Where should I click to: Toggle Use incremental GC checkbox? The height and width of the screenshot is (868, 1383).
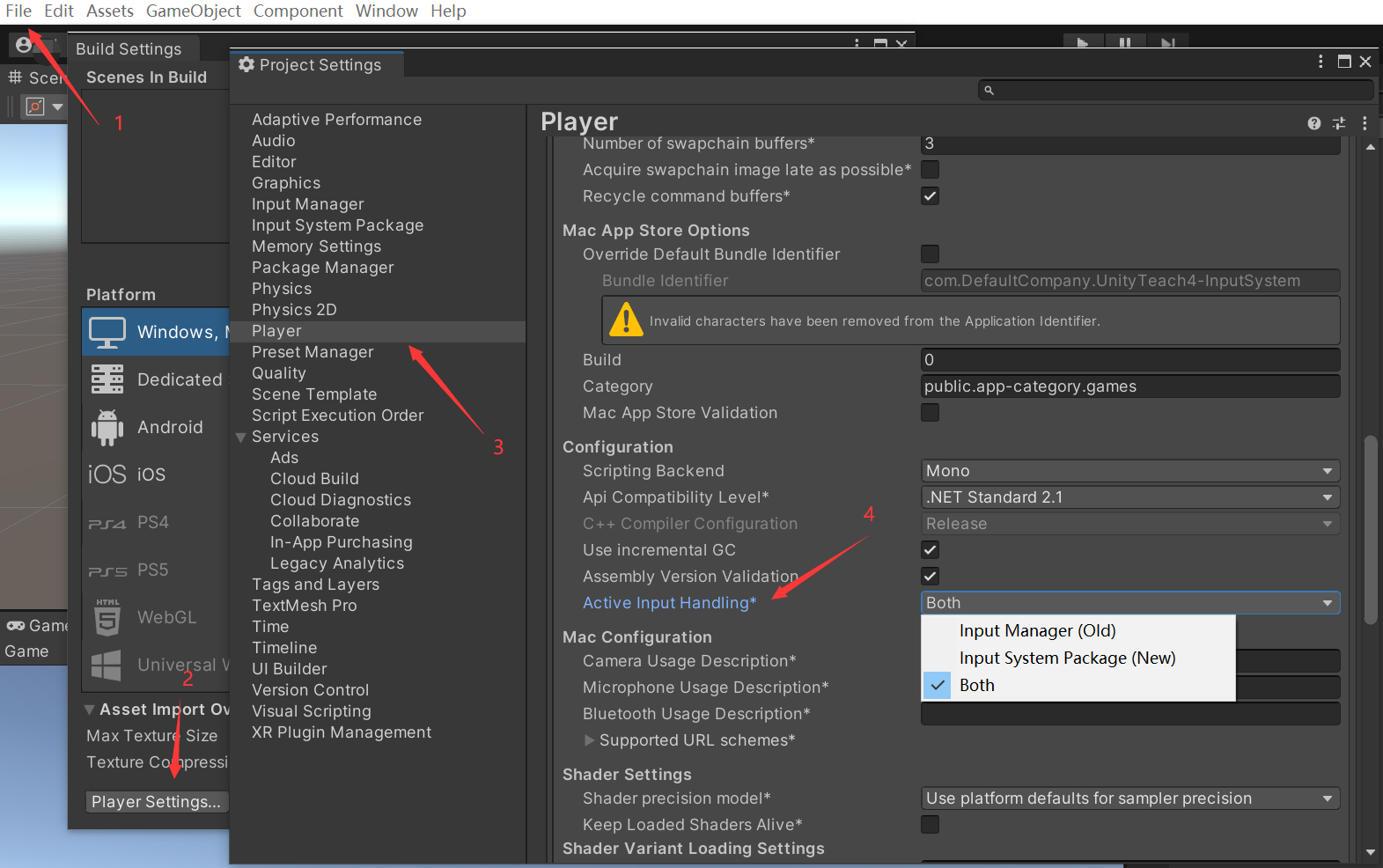[930, 549]
